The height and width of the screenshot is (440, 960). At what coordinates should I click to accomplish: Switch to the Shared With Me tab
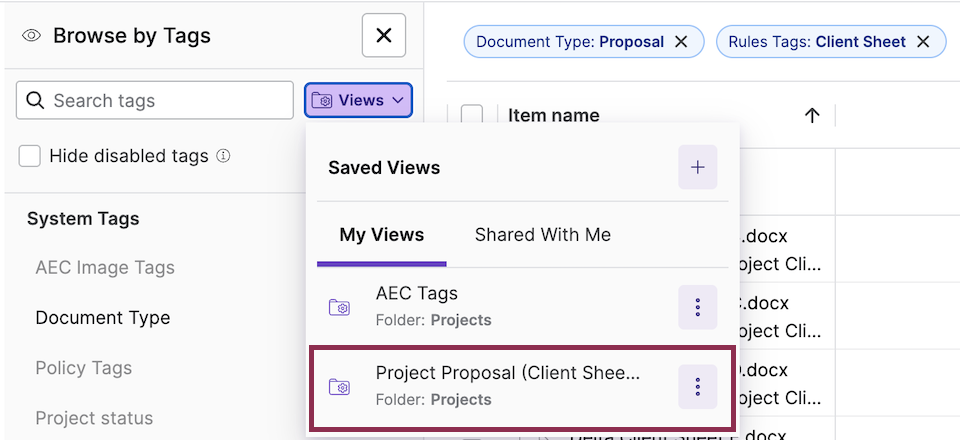tap(542, 235)
